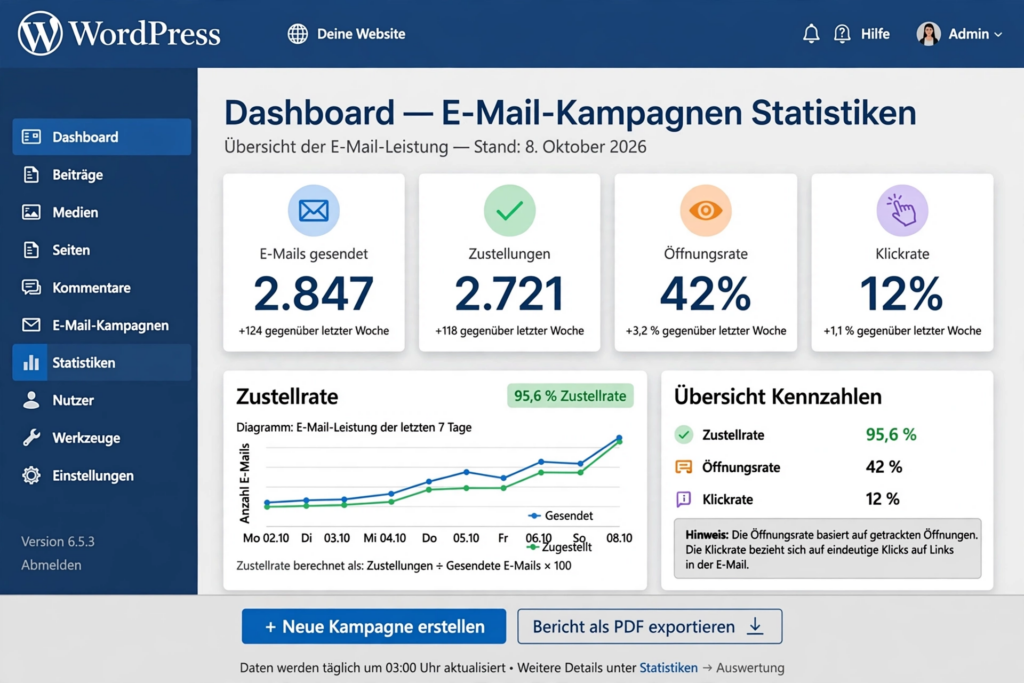Image resolution: width=1024 pixels, height=683 pixels.
Task: Open the Medien menu item
Action: point(75,212)
